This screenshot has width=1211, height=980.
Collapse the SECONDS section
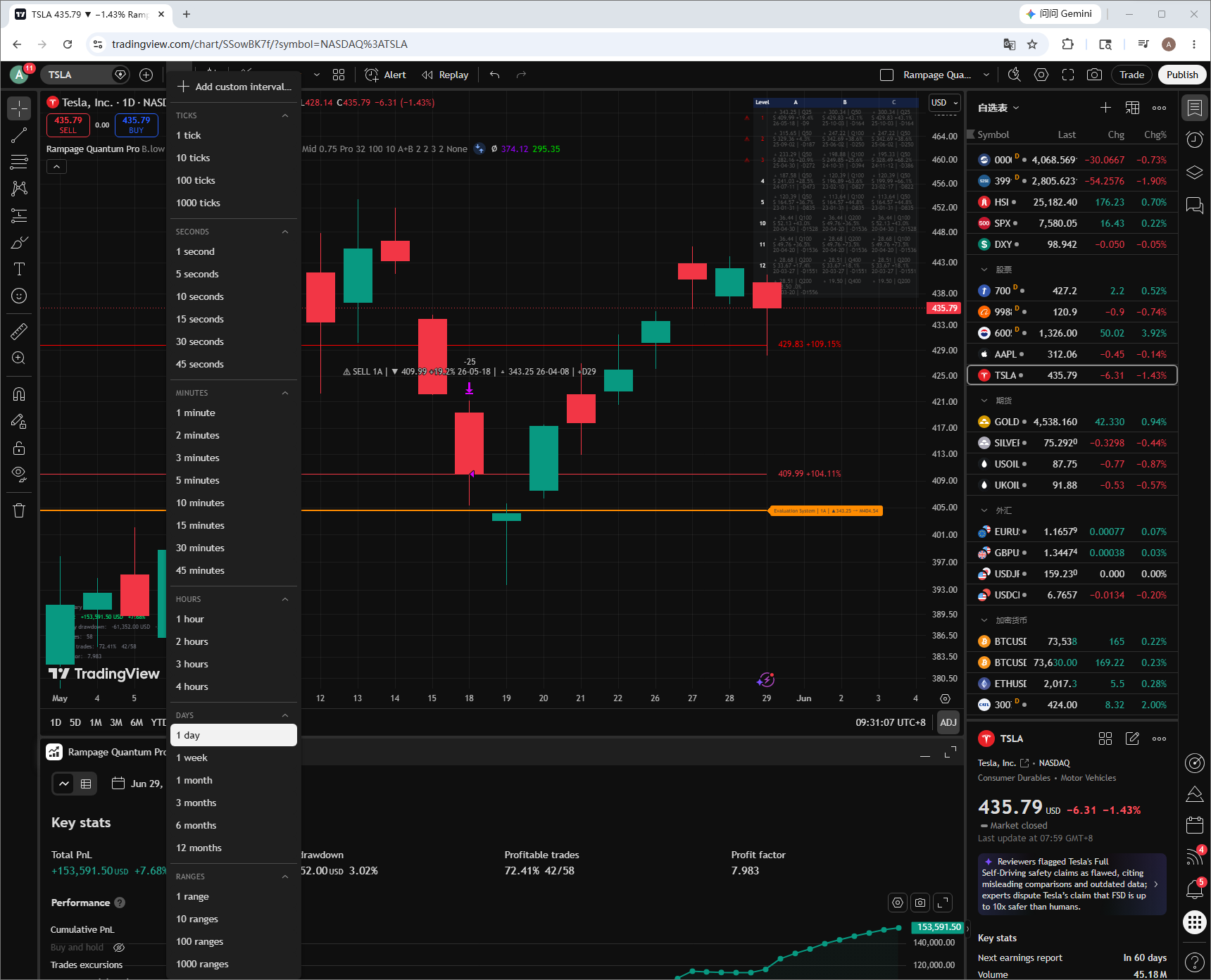(x=285, y=232)
